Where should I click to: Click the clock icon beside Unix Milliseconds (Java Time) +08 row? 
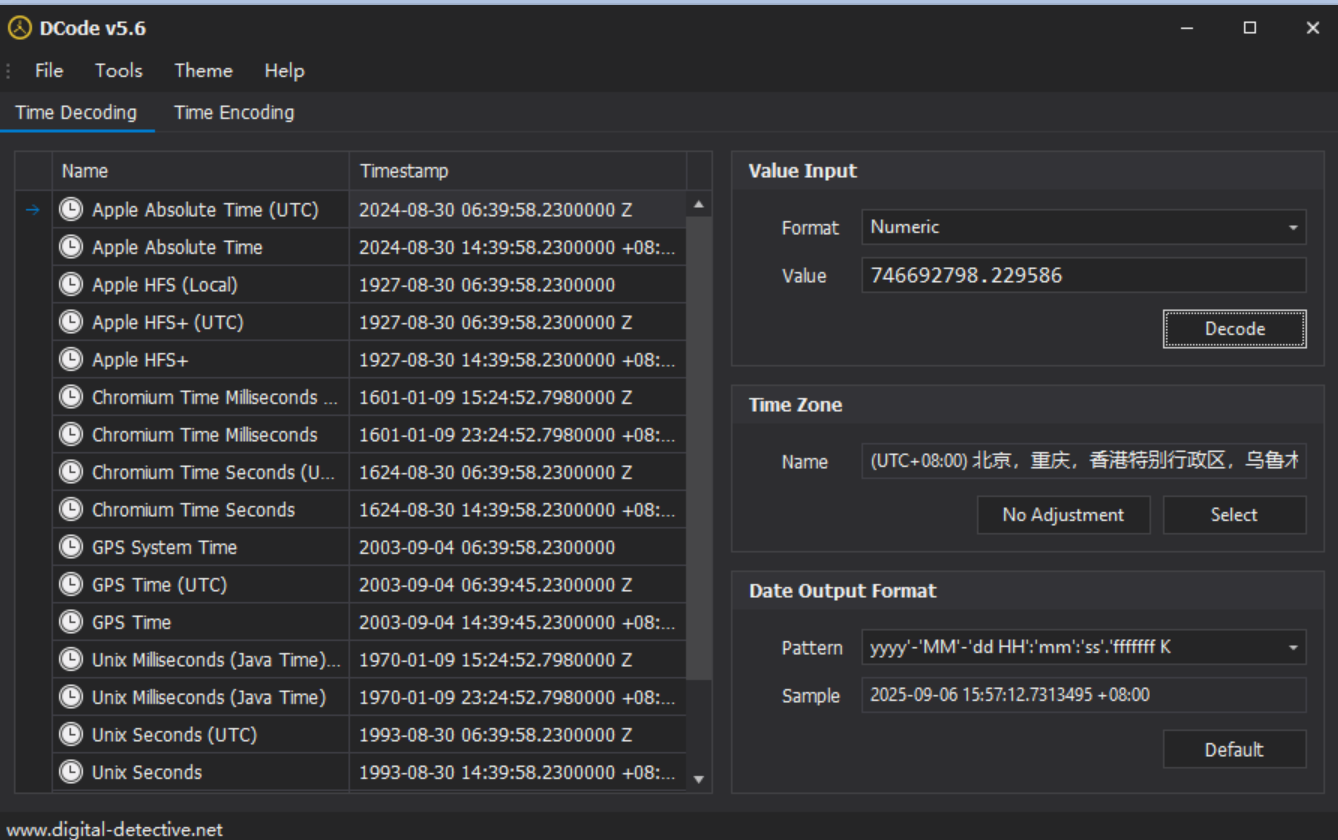[x=70, y=697]
